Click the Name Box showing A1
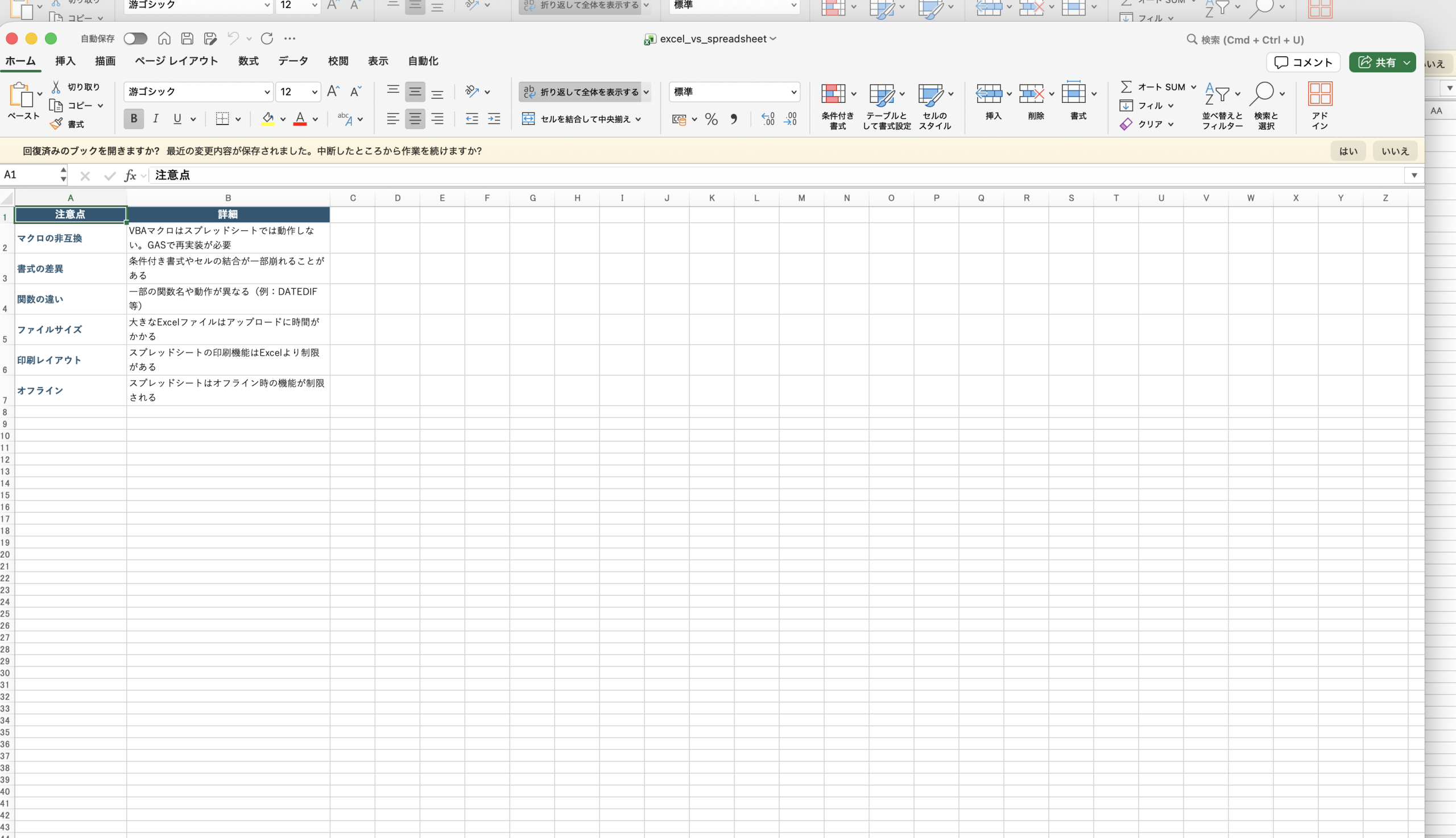The width and height of the screenshot is (1456, 838). [x=29, y=175]
